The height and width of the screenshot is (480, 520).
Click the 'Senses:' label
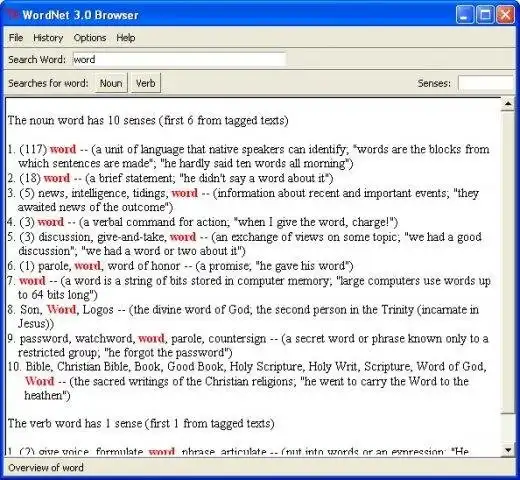click(x=434, y=83)
